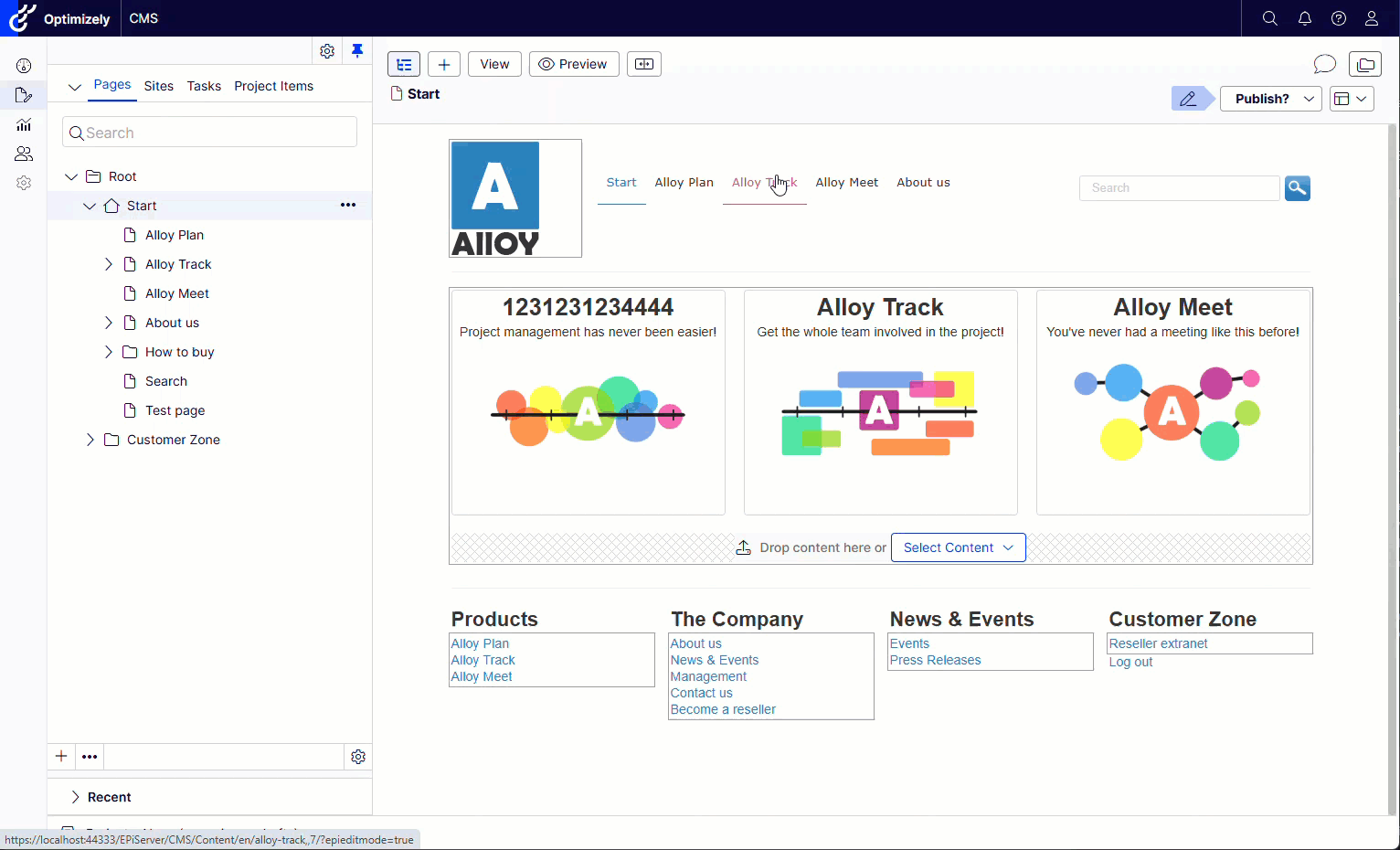
Task: Click the site search magnifier button
Action: click(1298, 188)
